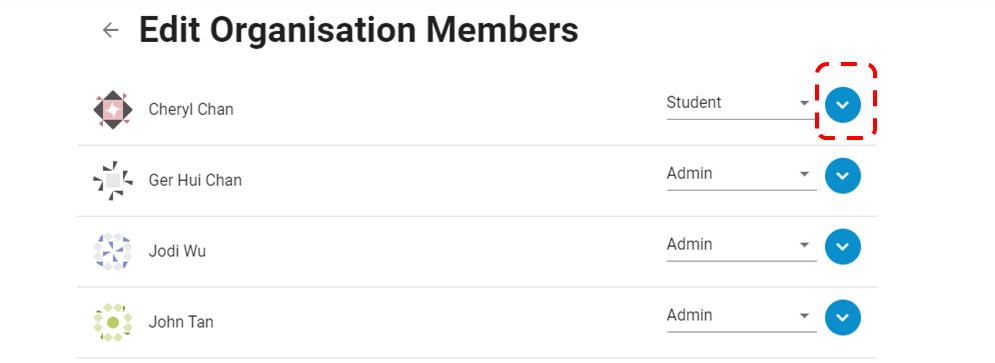The image size is (995, 363).
Task: Expand Cheryl Chan's blue chevron button
Action: (843, 105)
